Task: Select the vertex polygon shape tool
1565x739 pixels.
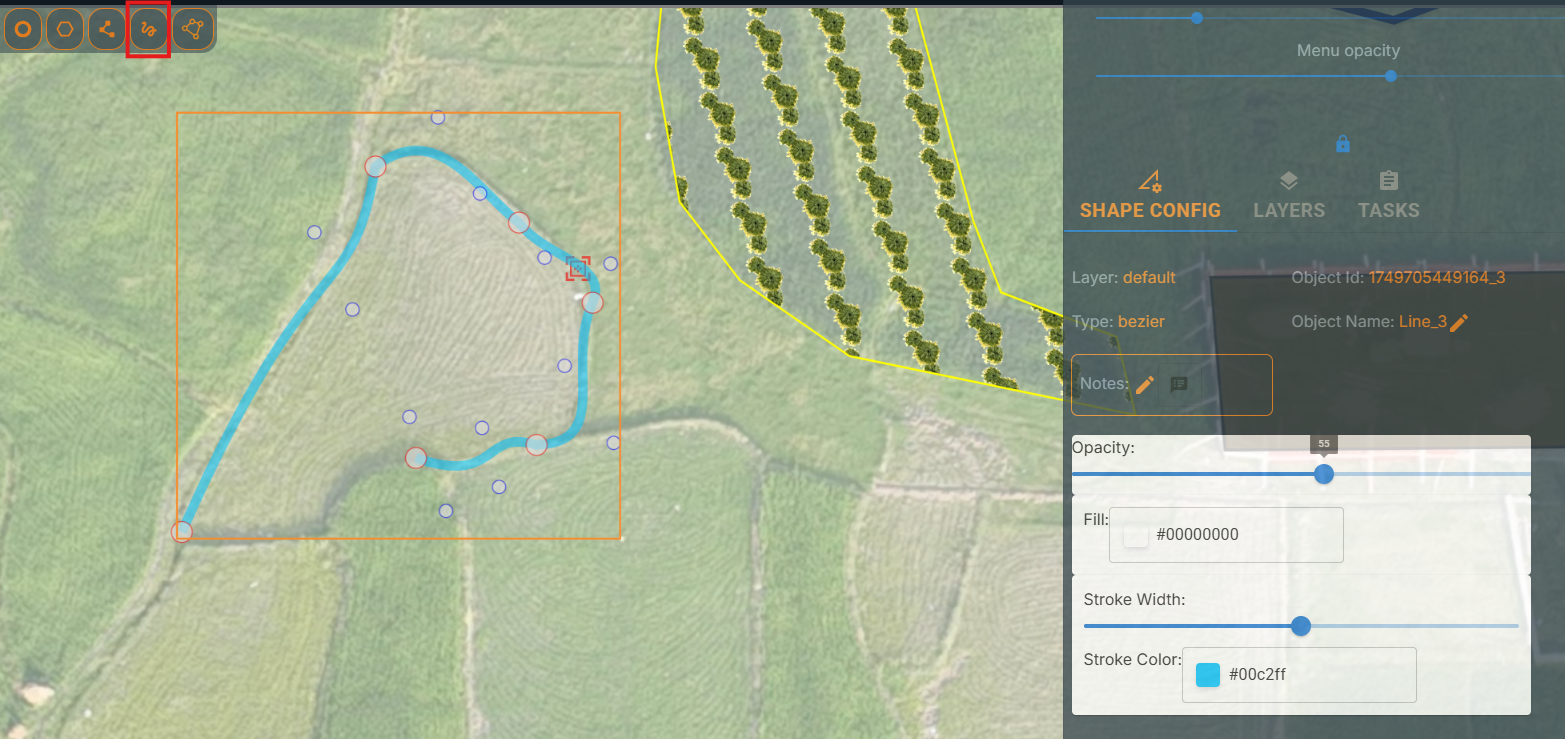Action: tap(193, 30)
